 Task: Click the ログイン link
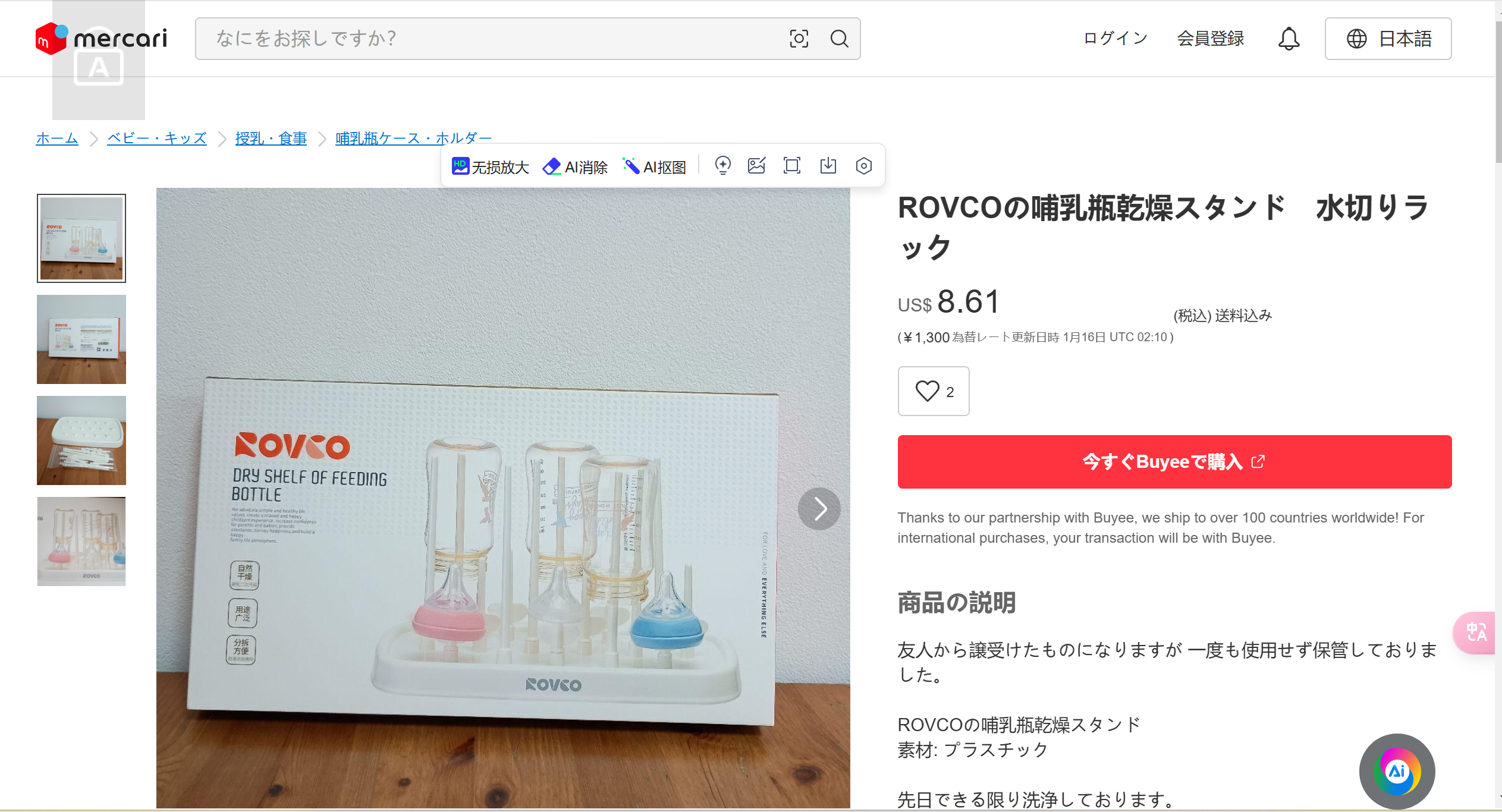coord(1115,39)
